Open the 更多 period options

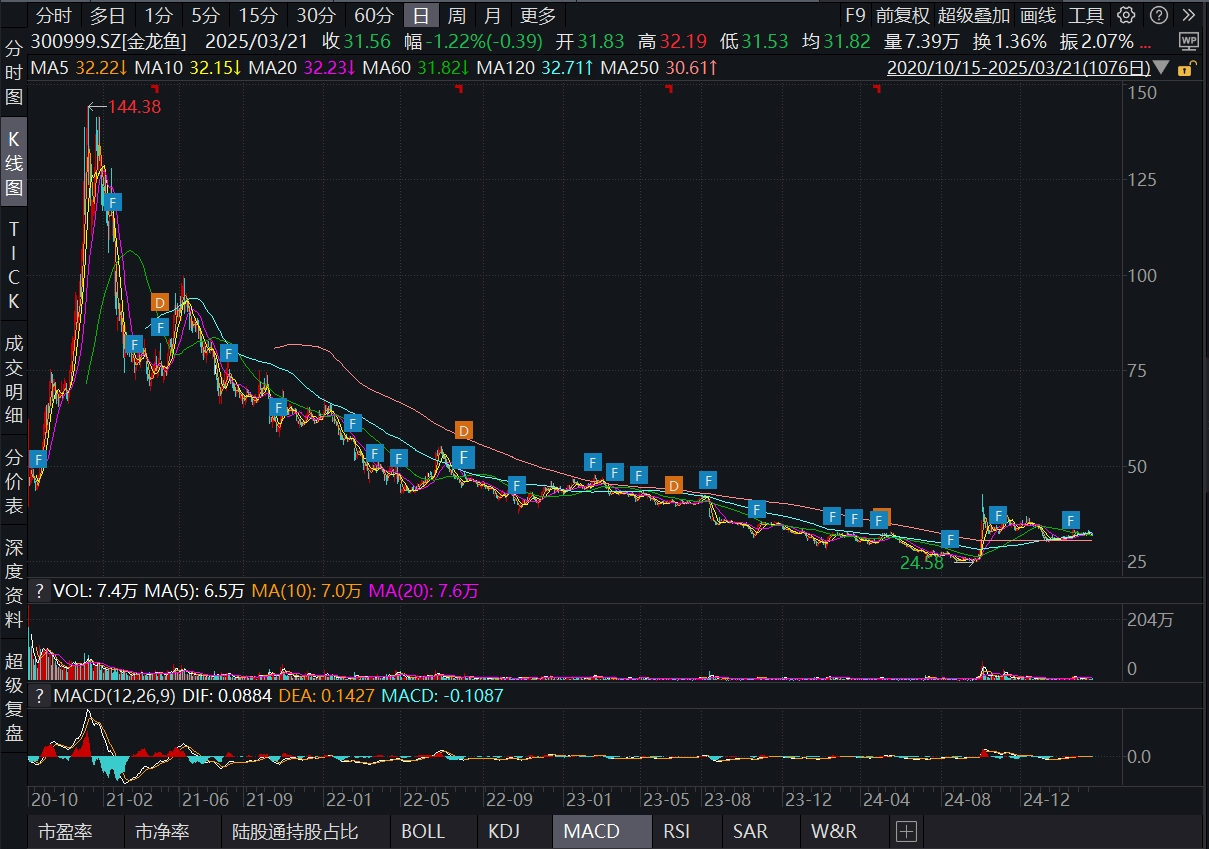(538, 15)
